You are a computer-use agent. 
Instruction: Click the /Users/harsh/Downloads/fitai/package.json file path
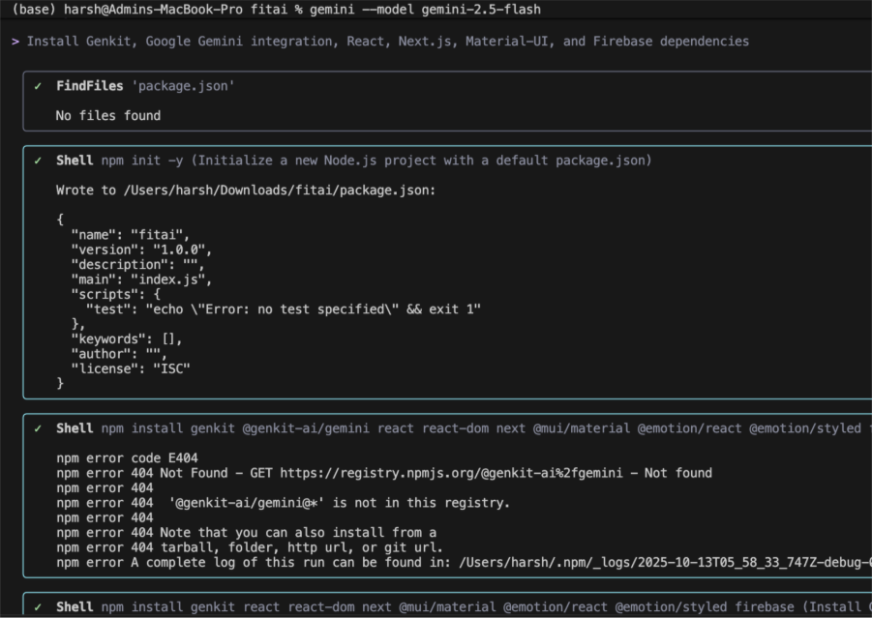click(x=285, y=190)
